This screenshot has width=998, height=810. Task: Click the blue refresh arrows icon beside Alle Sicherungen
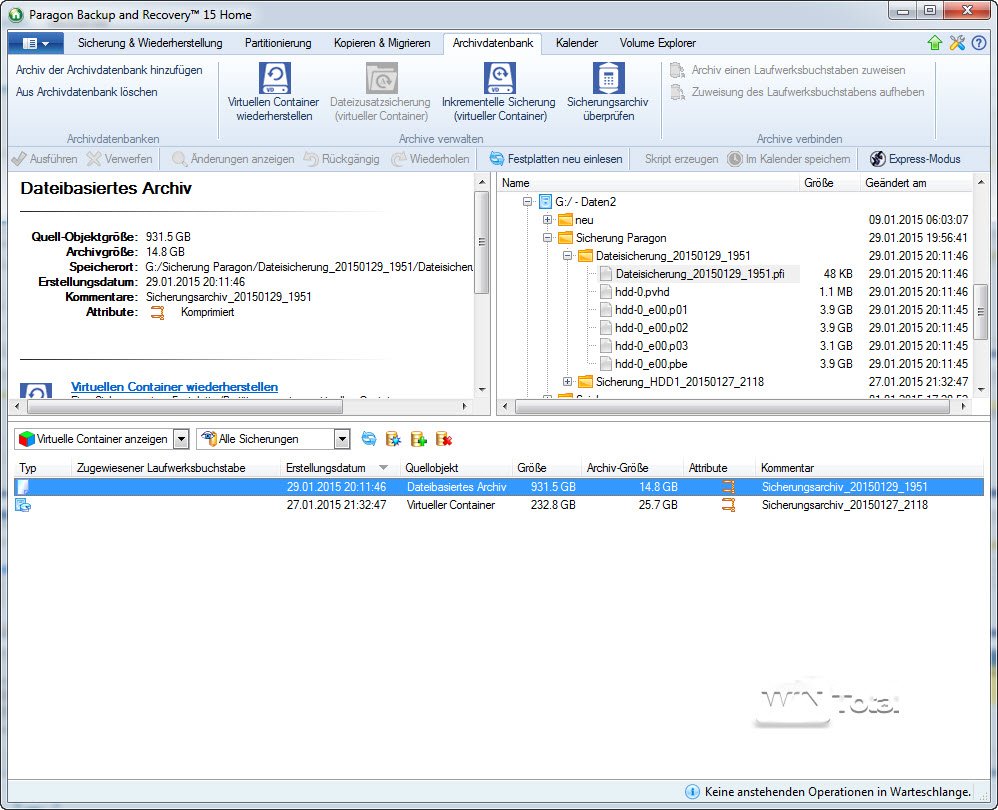pyautogui.click(x=369, y=439)
